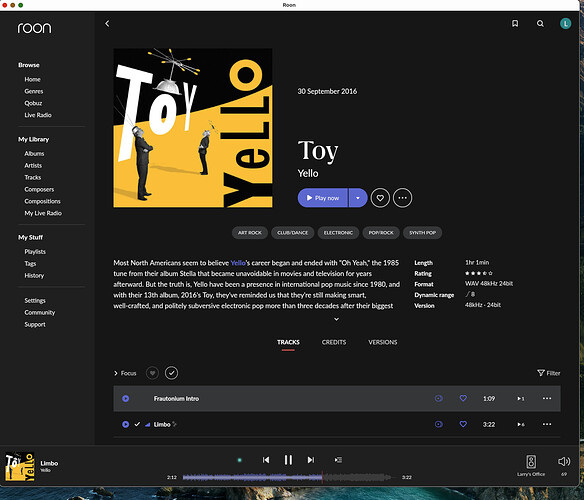
Task: Open Genres in sidebar
Action: (x=34, y=91)
